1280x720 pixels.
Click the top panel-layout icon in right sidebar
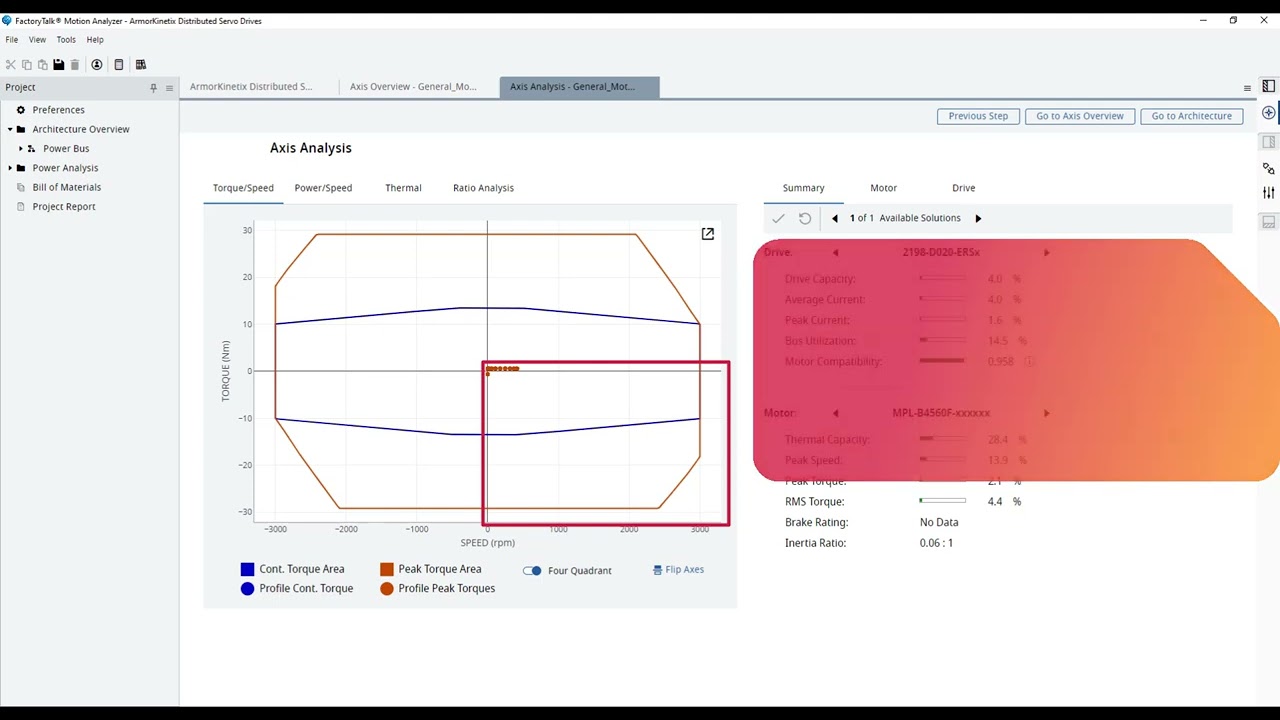tap(1269, 86)
